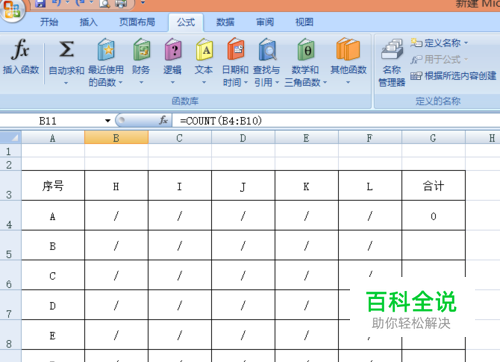Switch to the 数据 tab

[225, 22]
